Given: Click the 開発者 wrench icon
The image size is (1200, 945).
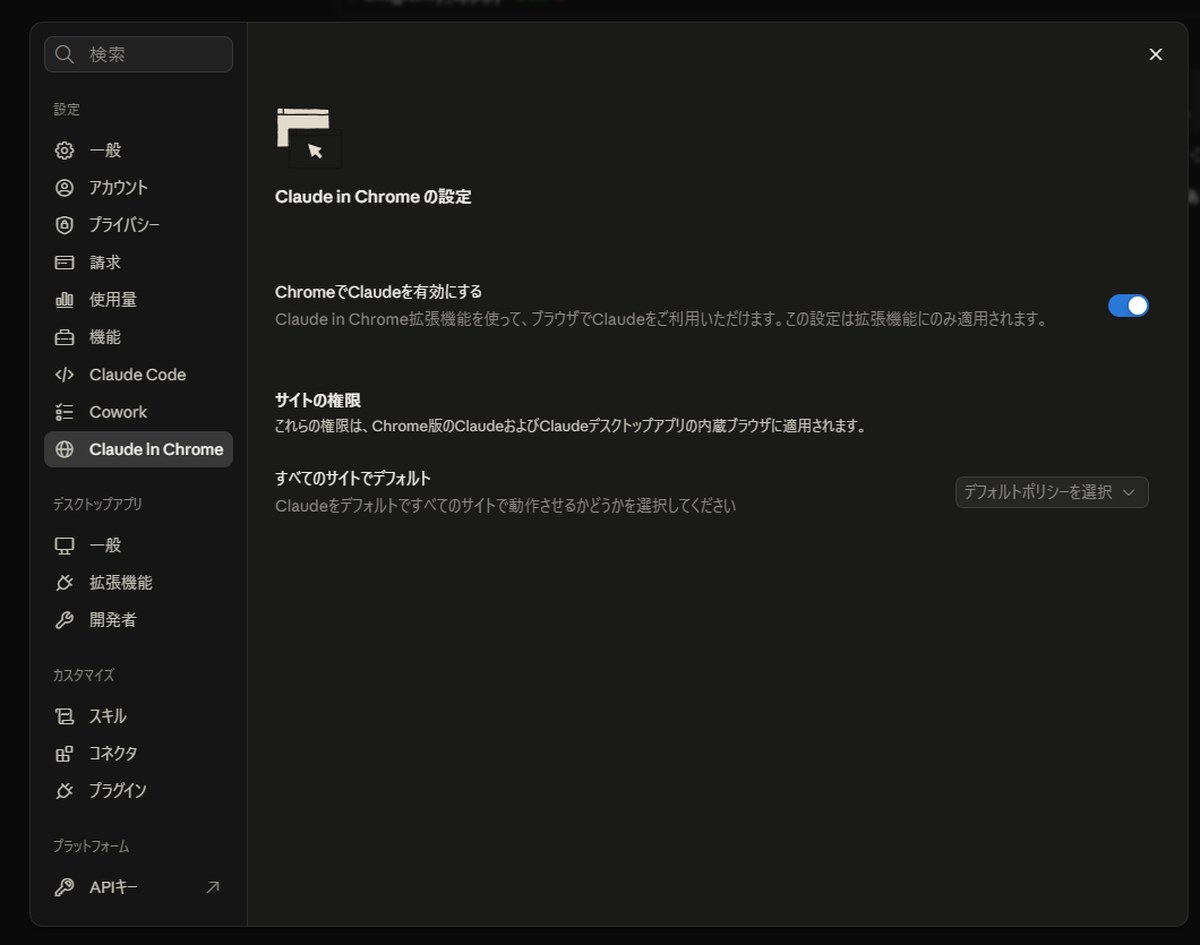Looking at the screenshot, I should point(64,620).
